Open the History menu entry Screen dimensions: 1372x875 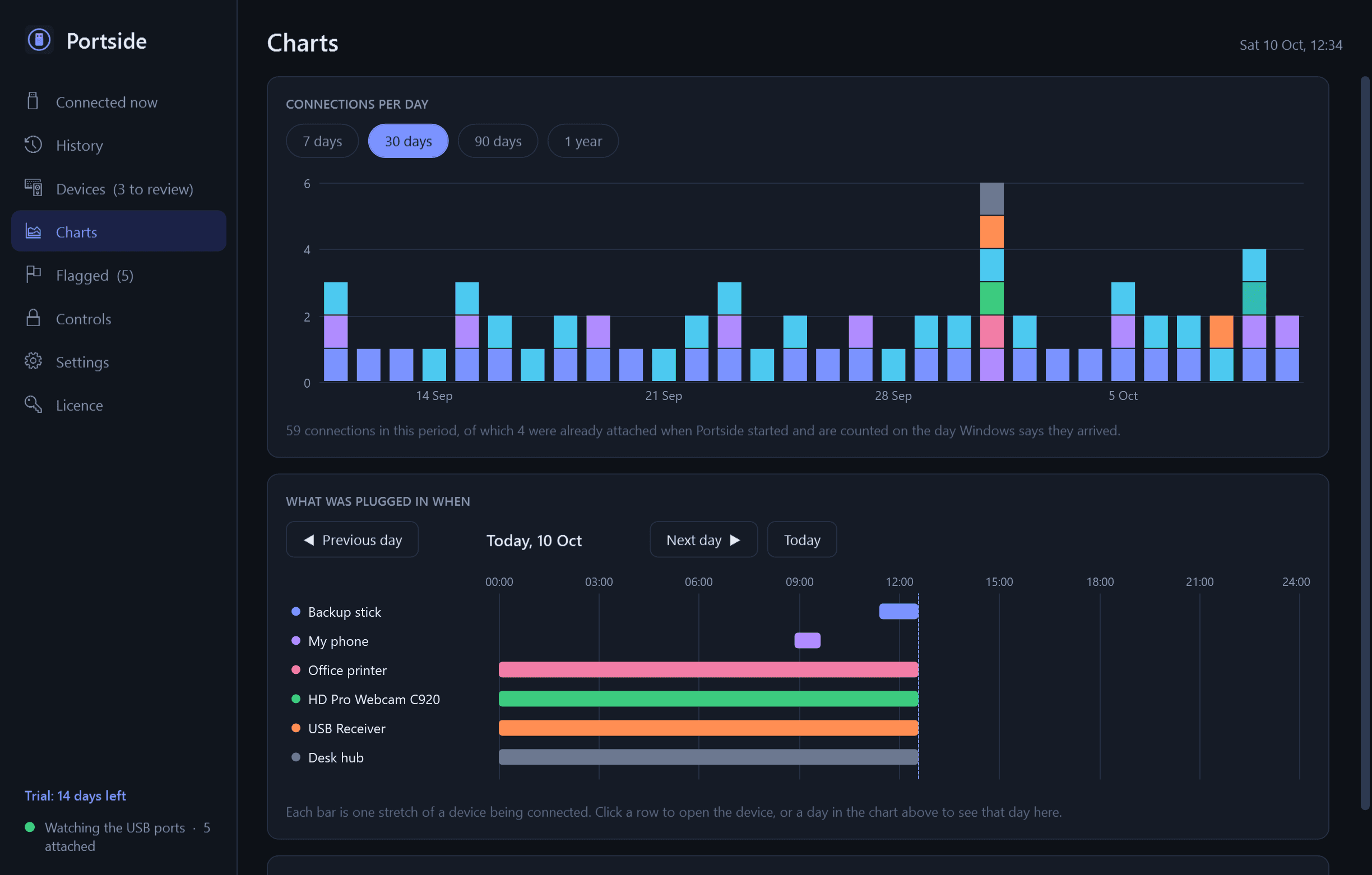118,145
